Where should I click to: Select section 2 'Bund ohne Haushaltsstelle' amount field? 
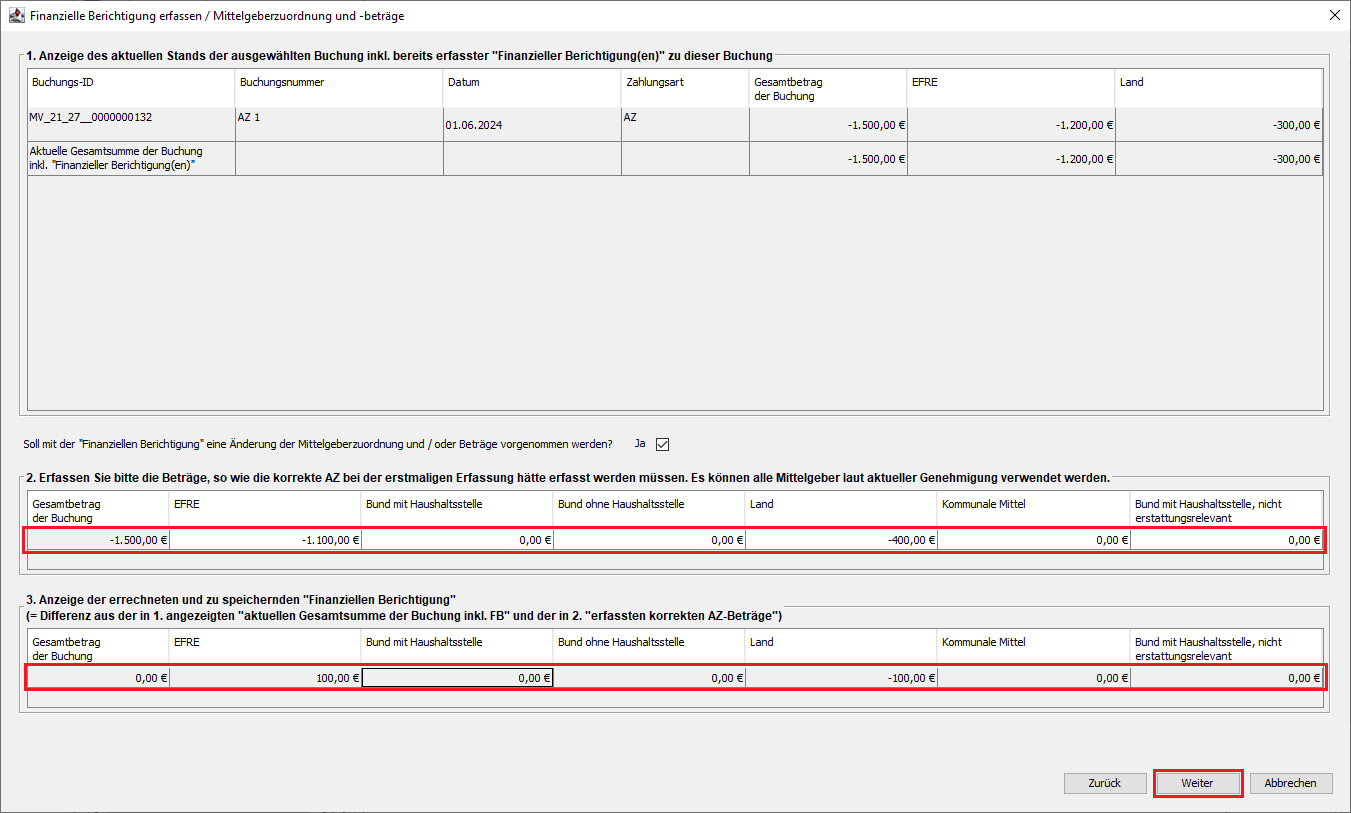pyautogui.click(x=649, y=540)
